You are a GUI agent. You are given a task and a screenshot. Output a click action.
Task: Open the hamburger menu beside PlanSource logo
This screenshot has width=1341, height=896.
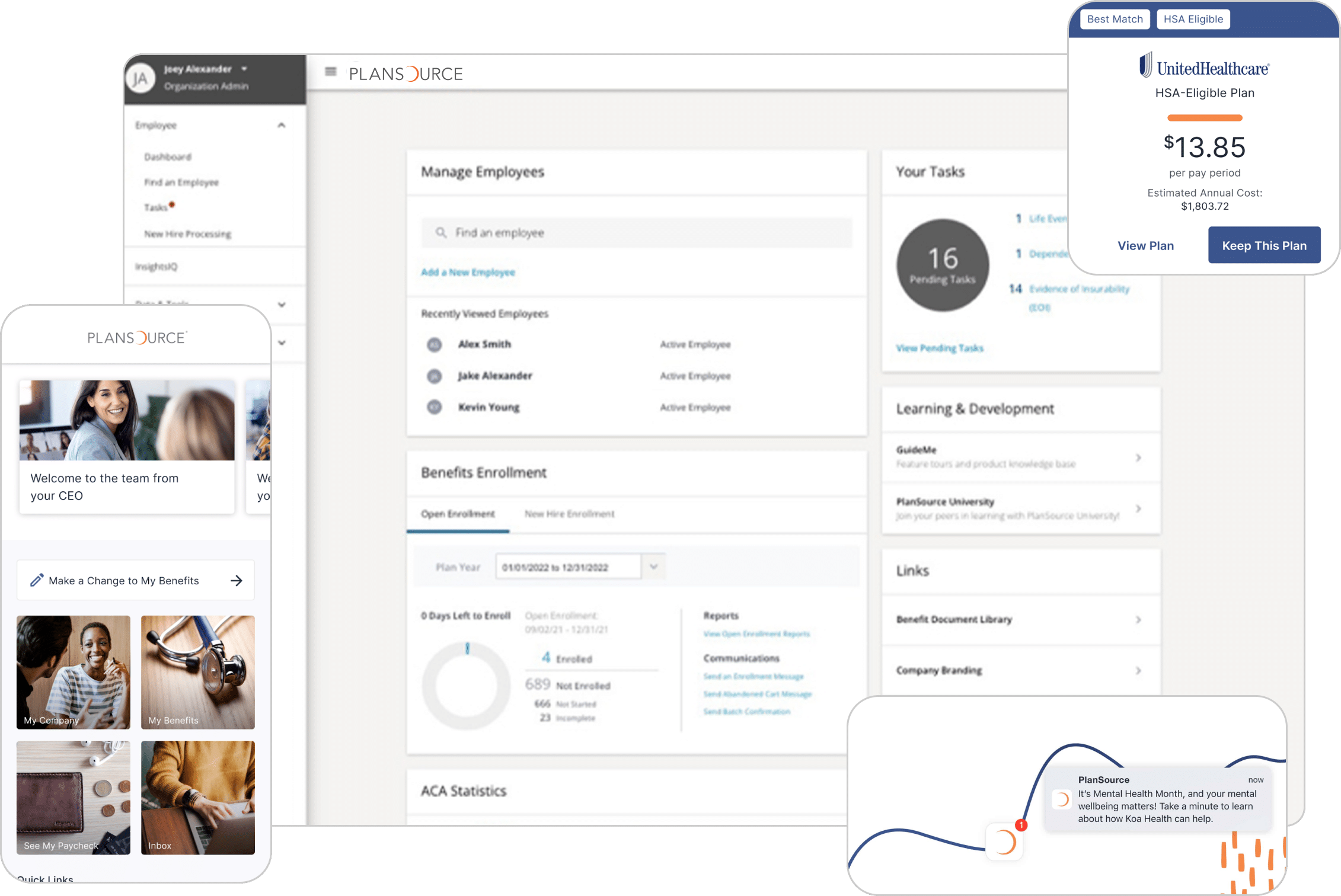[331, 72]
